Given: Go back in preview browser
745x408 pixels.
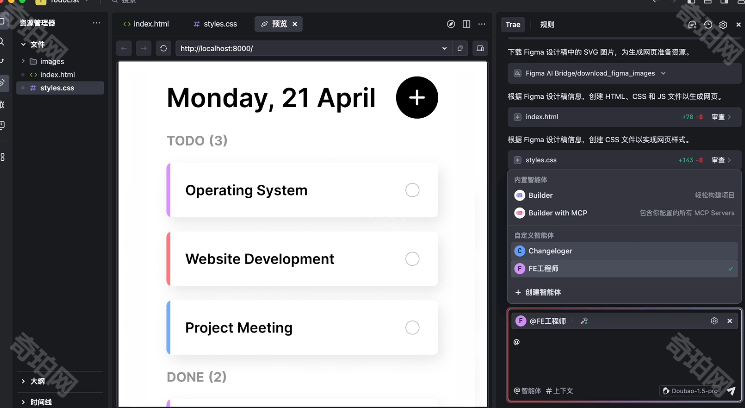Looking at the screenshot, I should click(x=123, y=48).
